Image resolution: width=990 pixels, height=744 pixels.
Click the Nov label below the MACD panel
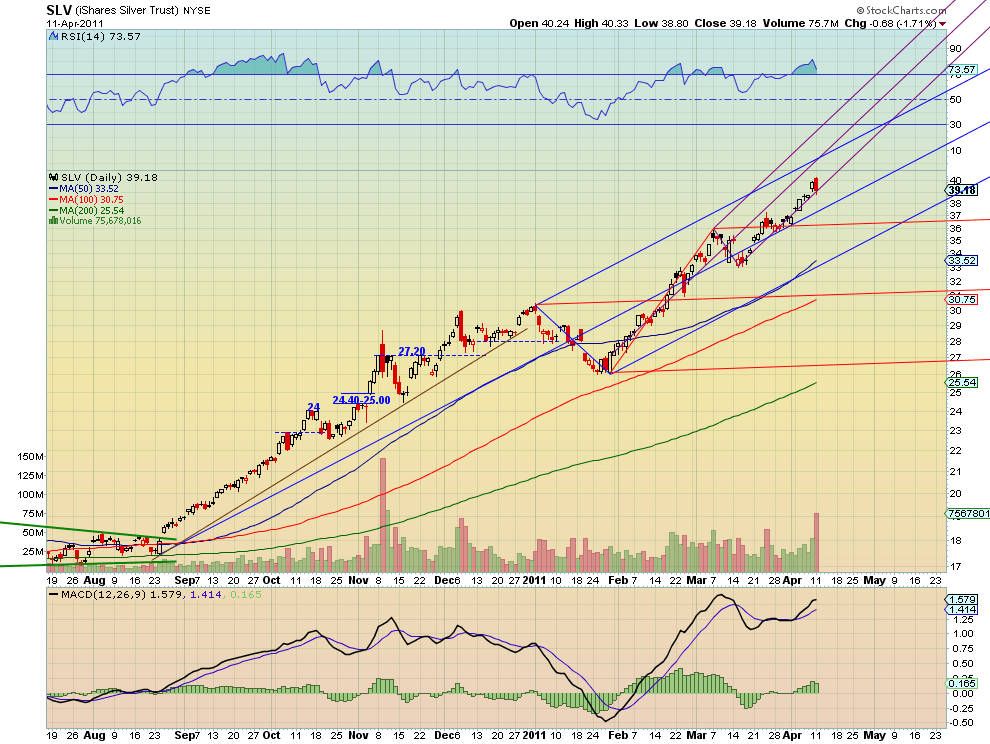358,735
